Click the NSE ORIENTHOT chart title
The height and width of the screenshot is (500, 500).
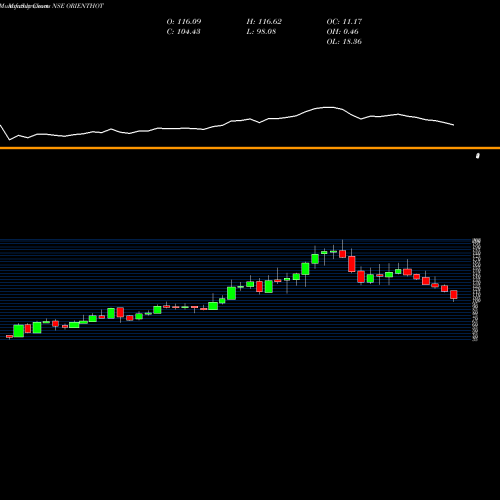tap(52, 6)
